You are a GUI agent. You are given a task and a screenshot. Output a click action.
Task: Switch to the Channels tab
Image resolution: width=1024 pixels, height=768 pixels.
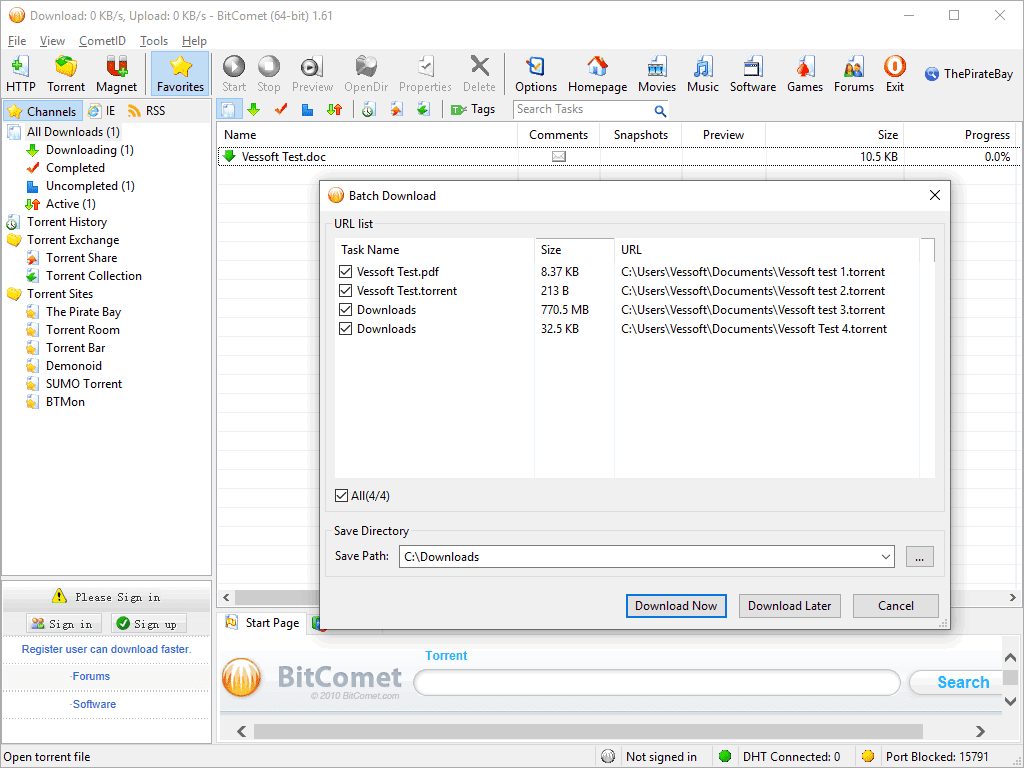(x=43, y=111)
